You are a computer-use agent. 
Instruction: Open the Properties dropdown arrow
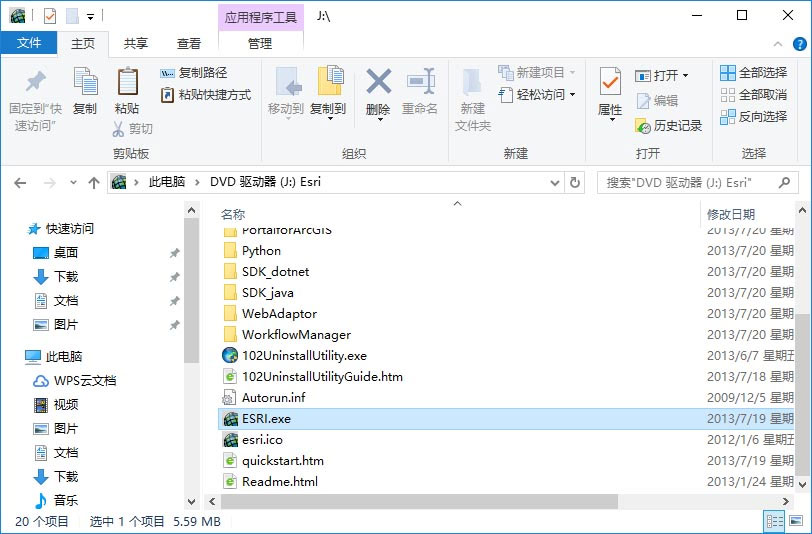coord(612,120)
